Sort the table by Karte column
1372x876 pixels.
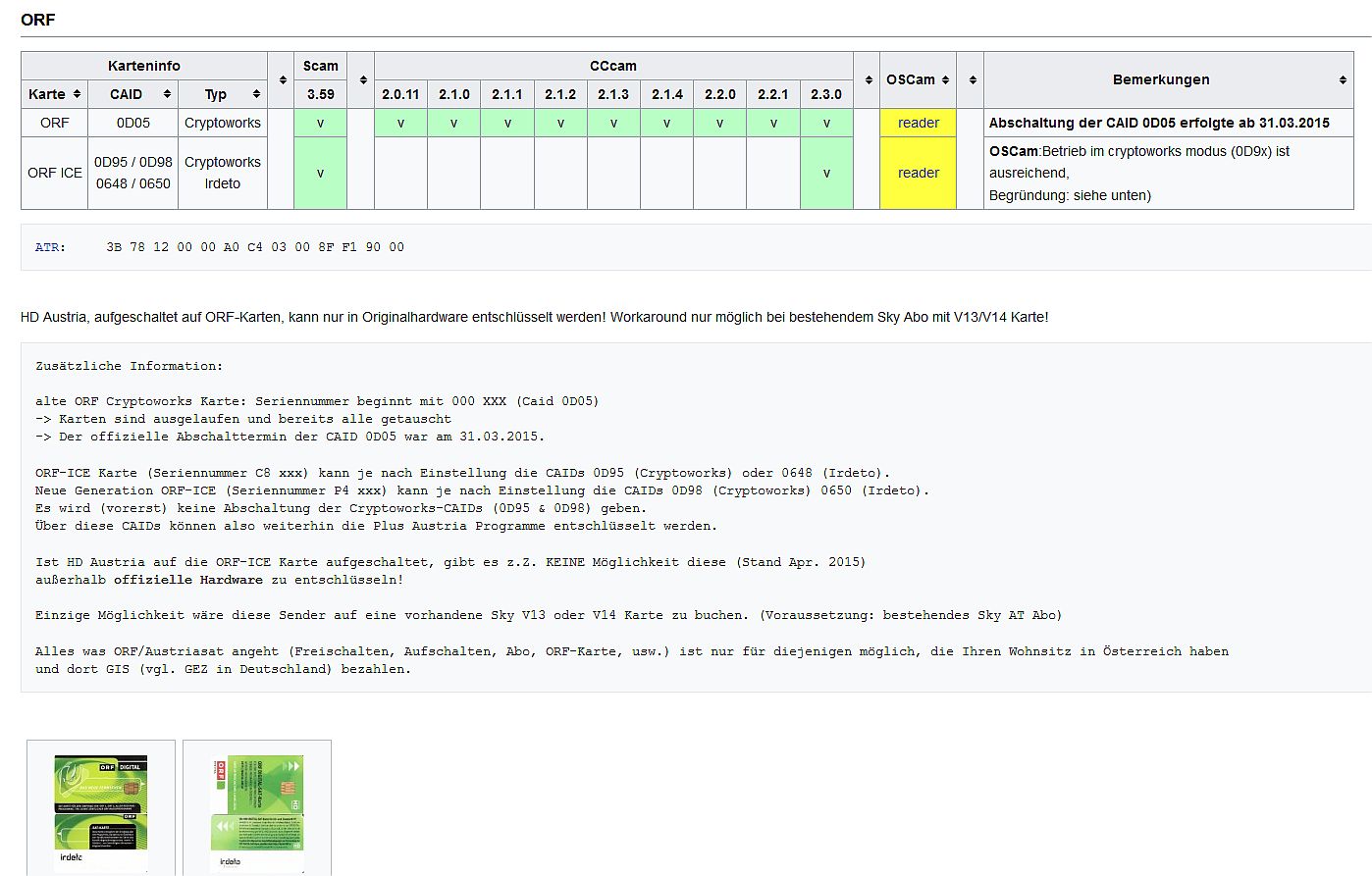[77, 94]
